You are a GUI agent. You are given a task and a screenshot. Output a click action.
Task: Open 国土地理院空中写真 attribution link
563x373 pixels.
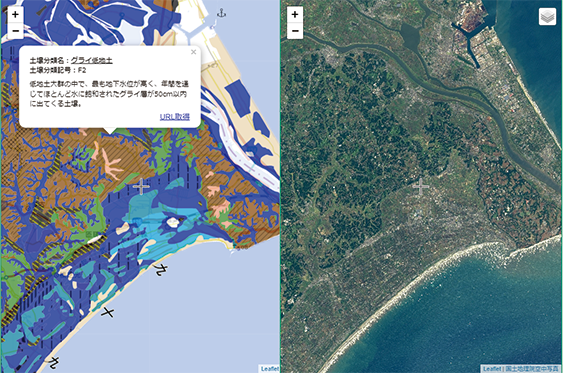pos(533,369)
